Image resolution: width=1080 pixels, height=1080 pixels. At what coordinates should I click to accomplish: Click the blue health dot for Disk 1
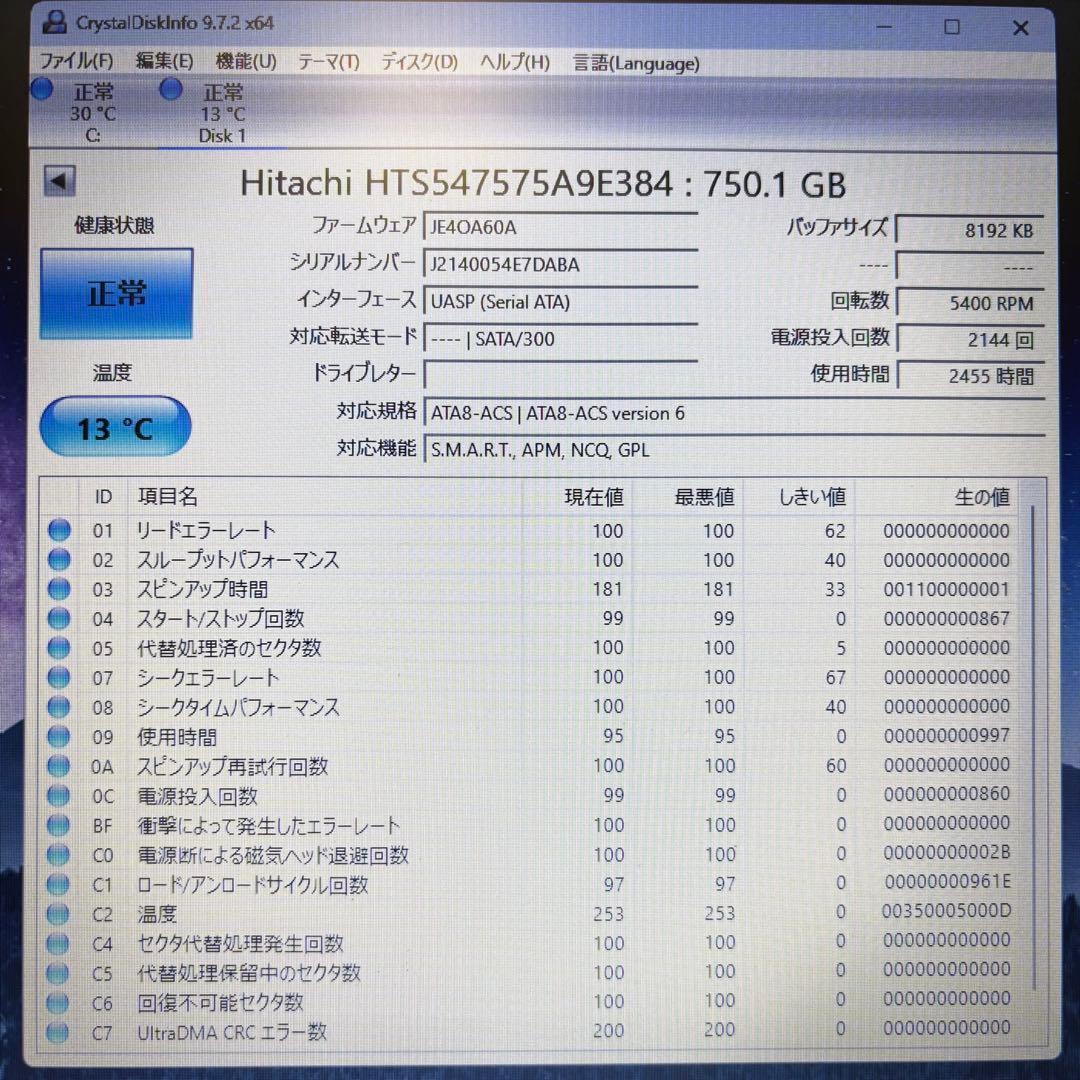tap(169, 90)
